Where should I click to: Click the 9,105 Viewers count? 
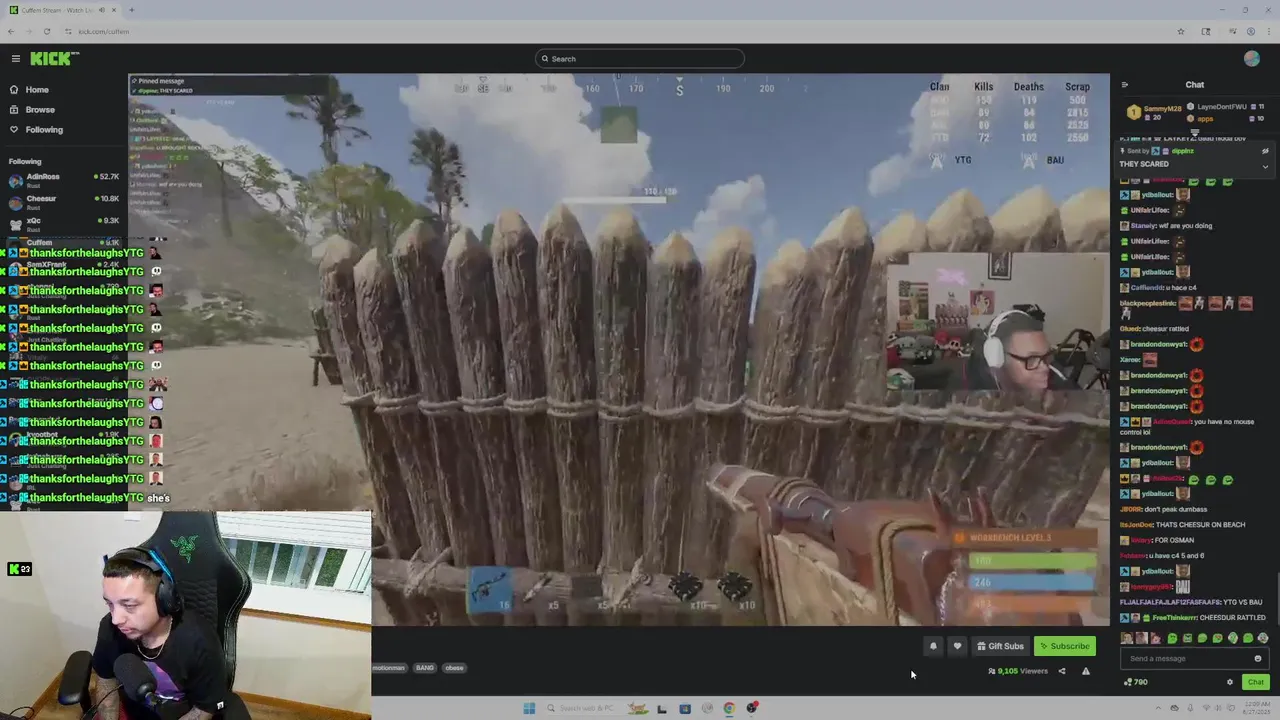tap(1017, 671)
